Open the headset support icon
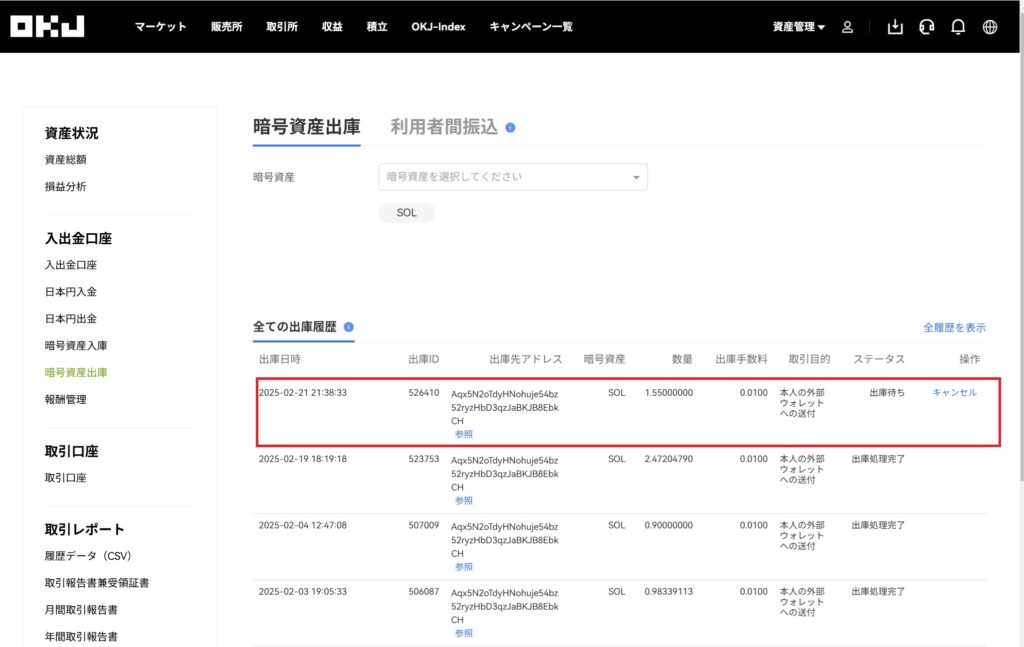 [x=926, y=27]
